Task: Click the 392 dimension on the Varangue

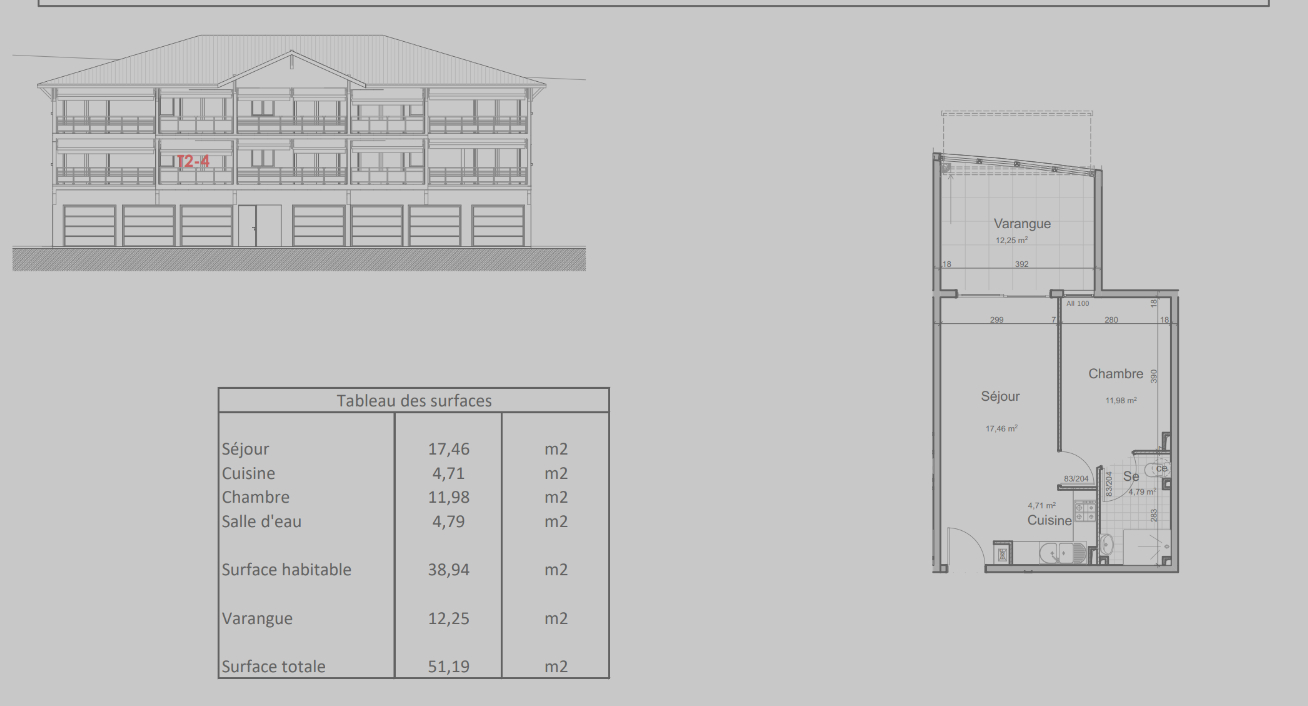Action: tap(1021, 265)
